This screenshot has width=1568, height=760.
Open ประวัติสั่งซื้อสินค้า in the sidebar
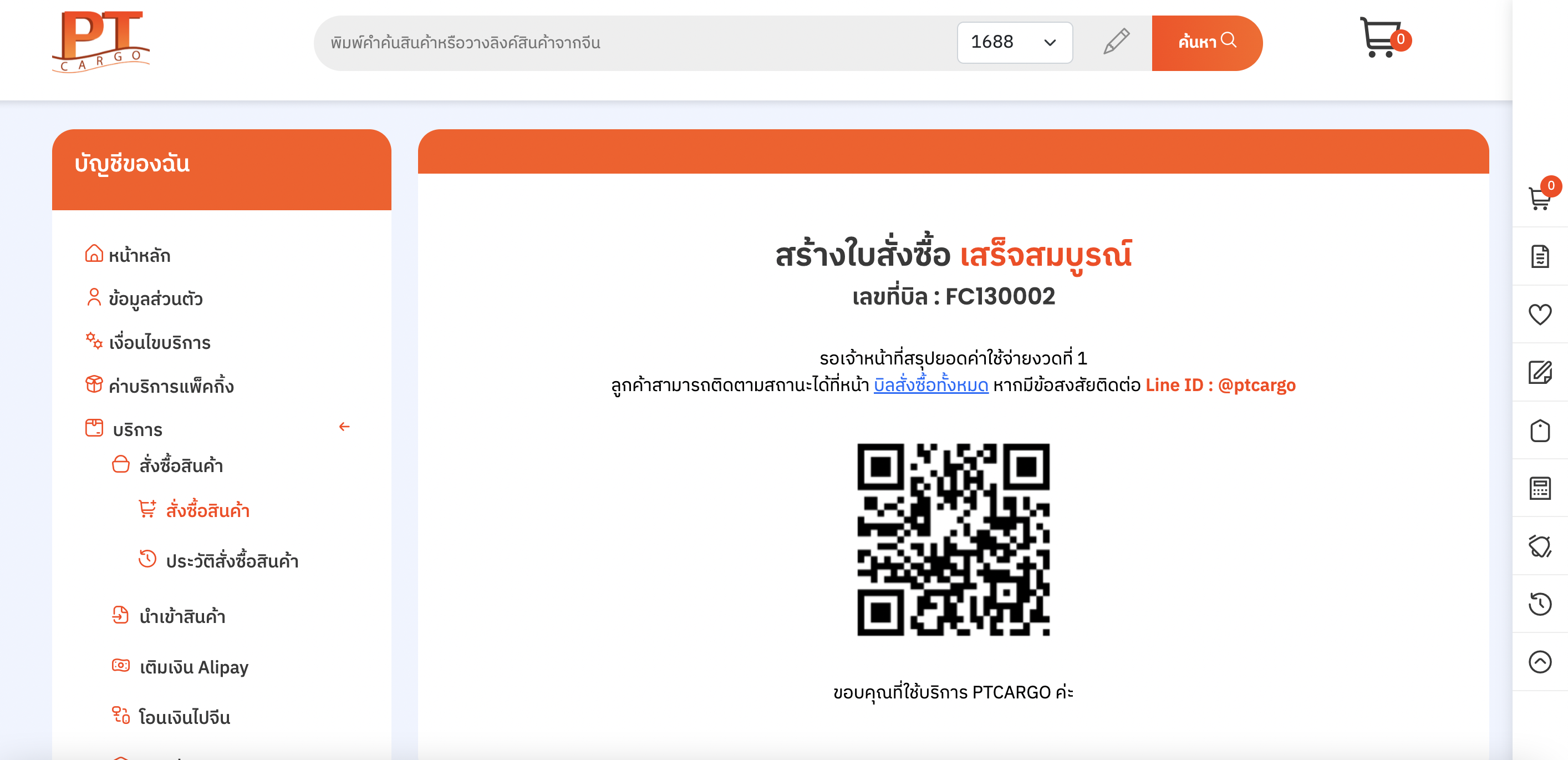point(232,561)
